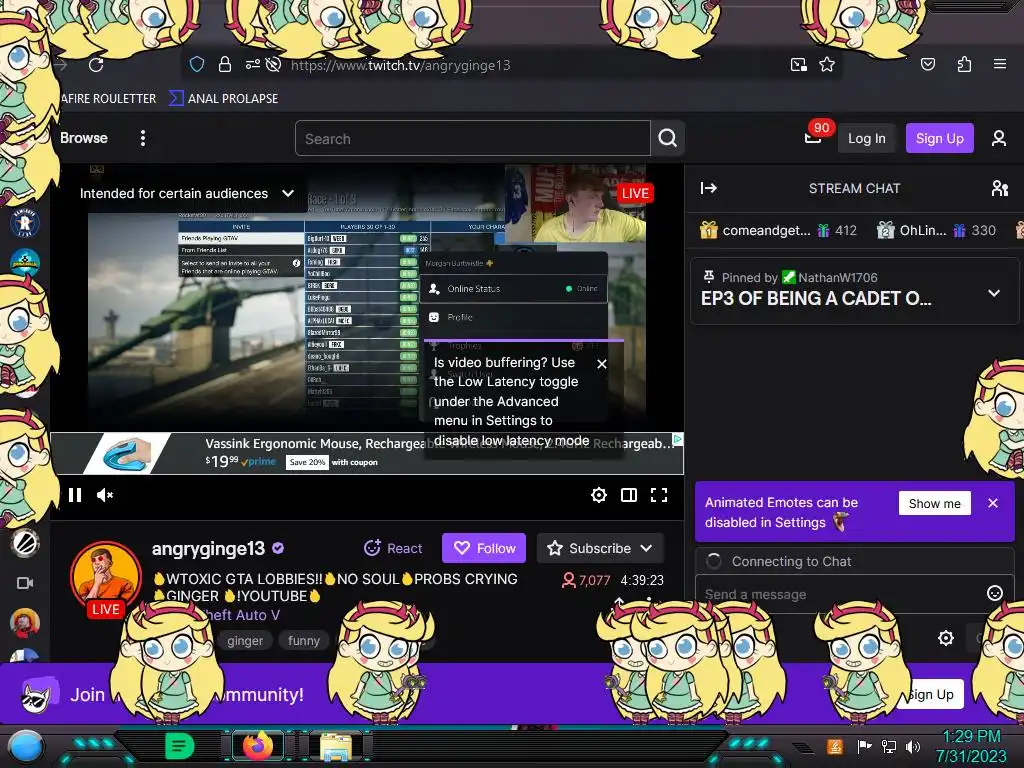Select the ginger tag
This screenshot has width=1024, height=768.
(245, 641)
